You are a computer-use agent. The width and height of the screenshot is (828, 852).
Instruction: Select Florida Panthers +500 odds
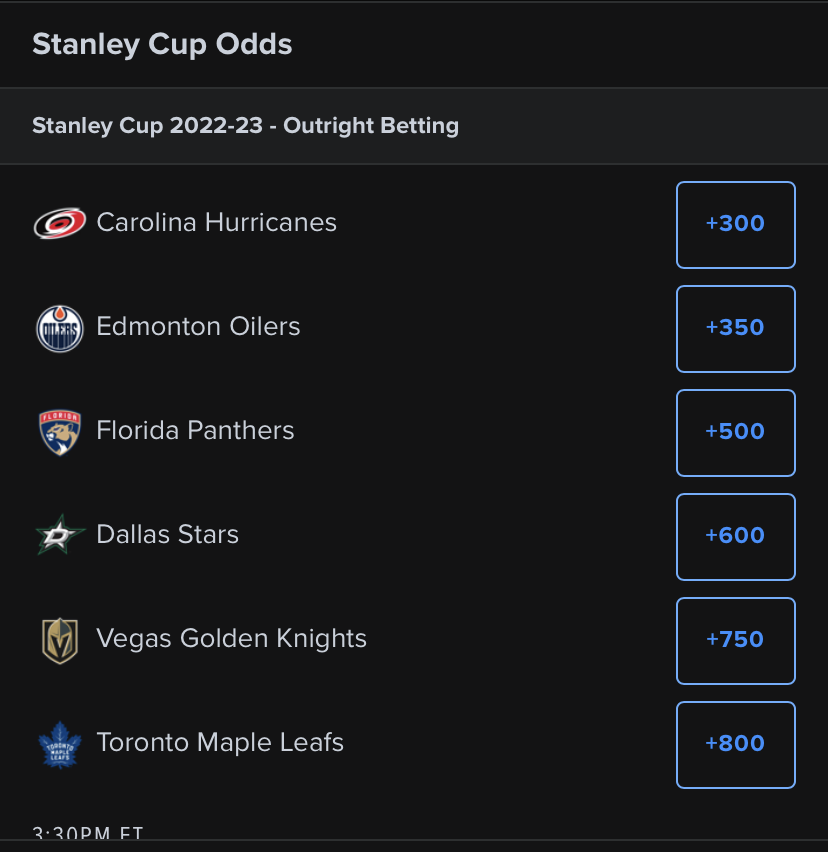(736, 433)
